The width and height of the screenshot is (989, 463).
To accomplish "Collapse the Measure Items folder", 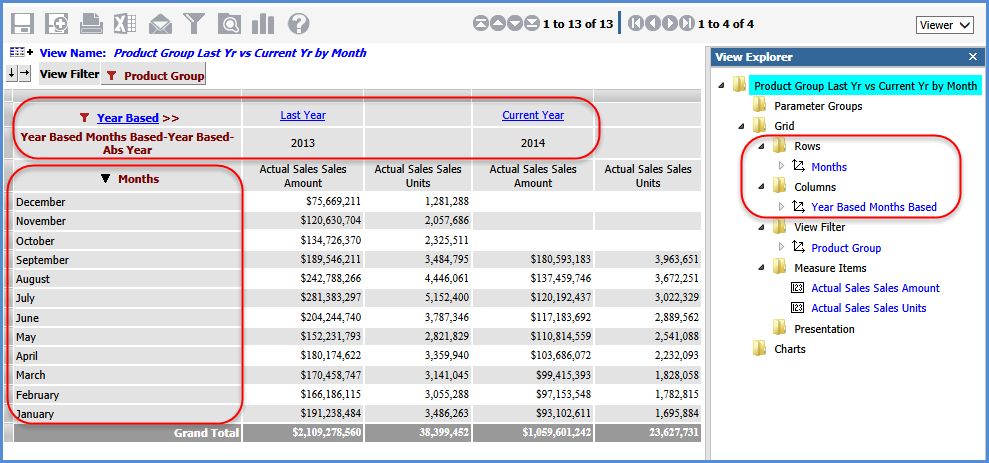I will point(763,268).
